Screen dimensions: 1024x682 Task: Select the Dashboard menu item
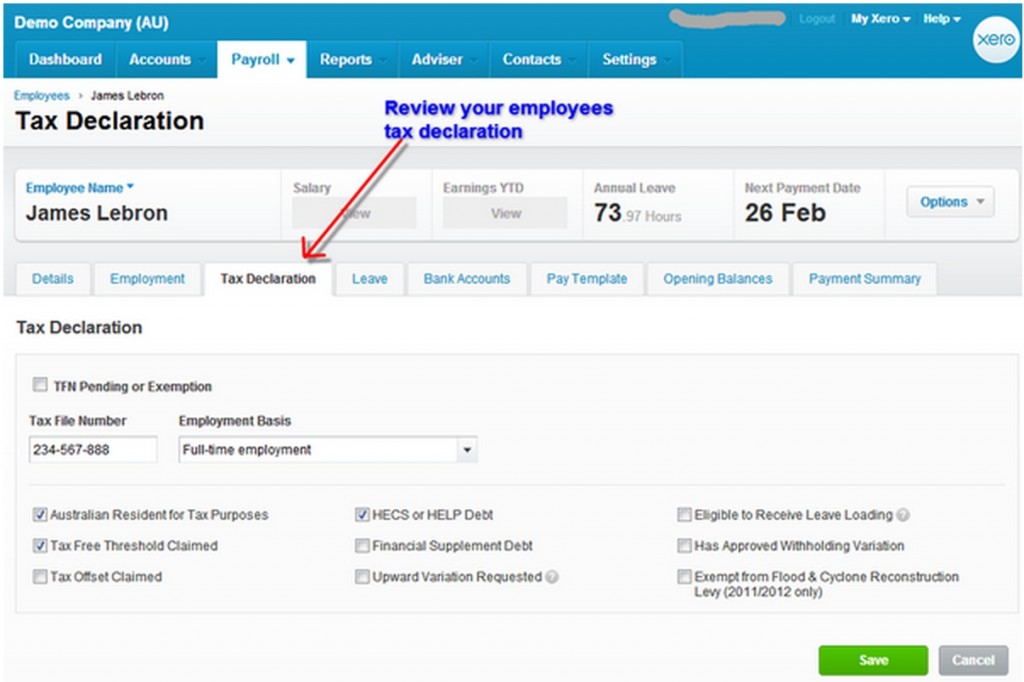coord(66,60)
